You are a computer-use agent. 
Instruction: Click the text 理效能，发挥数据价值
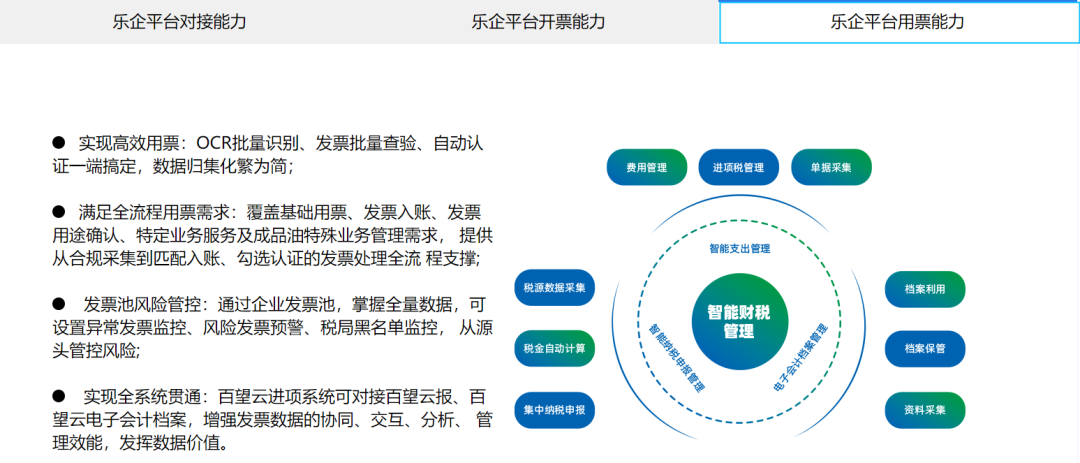[139, 443]
